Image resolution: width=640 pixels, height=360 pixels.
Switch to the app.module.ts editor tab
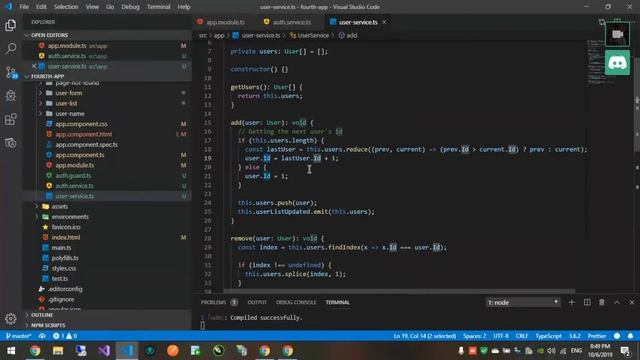[225, 22]
